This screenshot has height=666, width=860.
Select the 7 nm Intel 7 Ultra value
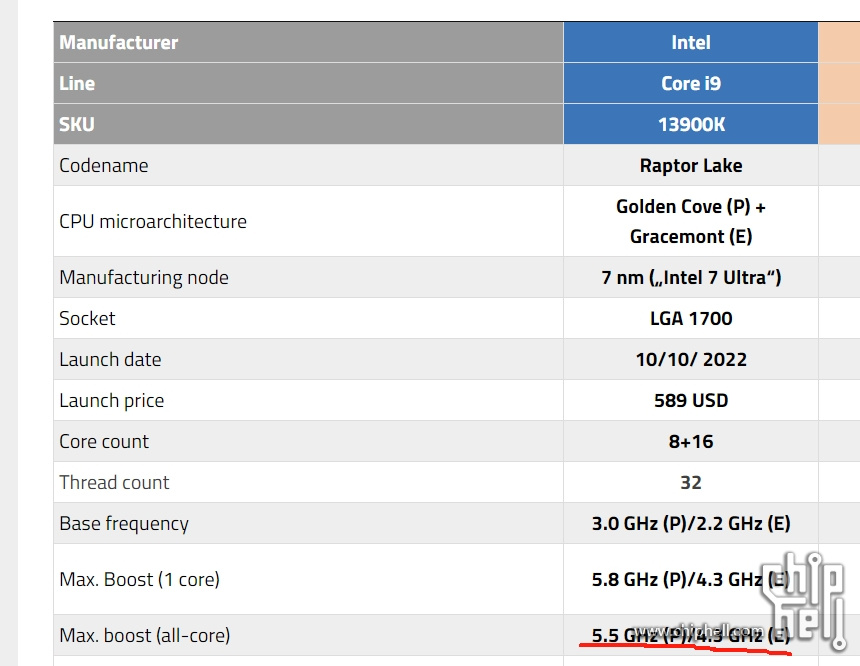pyautogui.click(x=691, y=278)
